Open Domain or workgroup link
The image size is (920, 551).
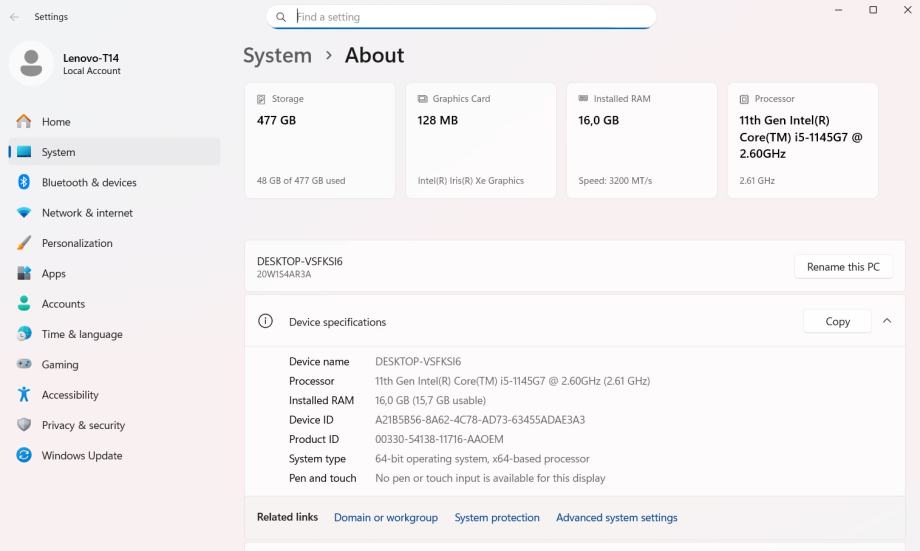pos(386,518)
